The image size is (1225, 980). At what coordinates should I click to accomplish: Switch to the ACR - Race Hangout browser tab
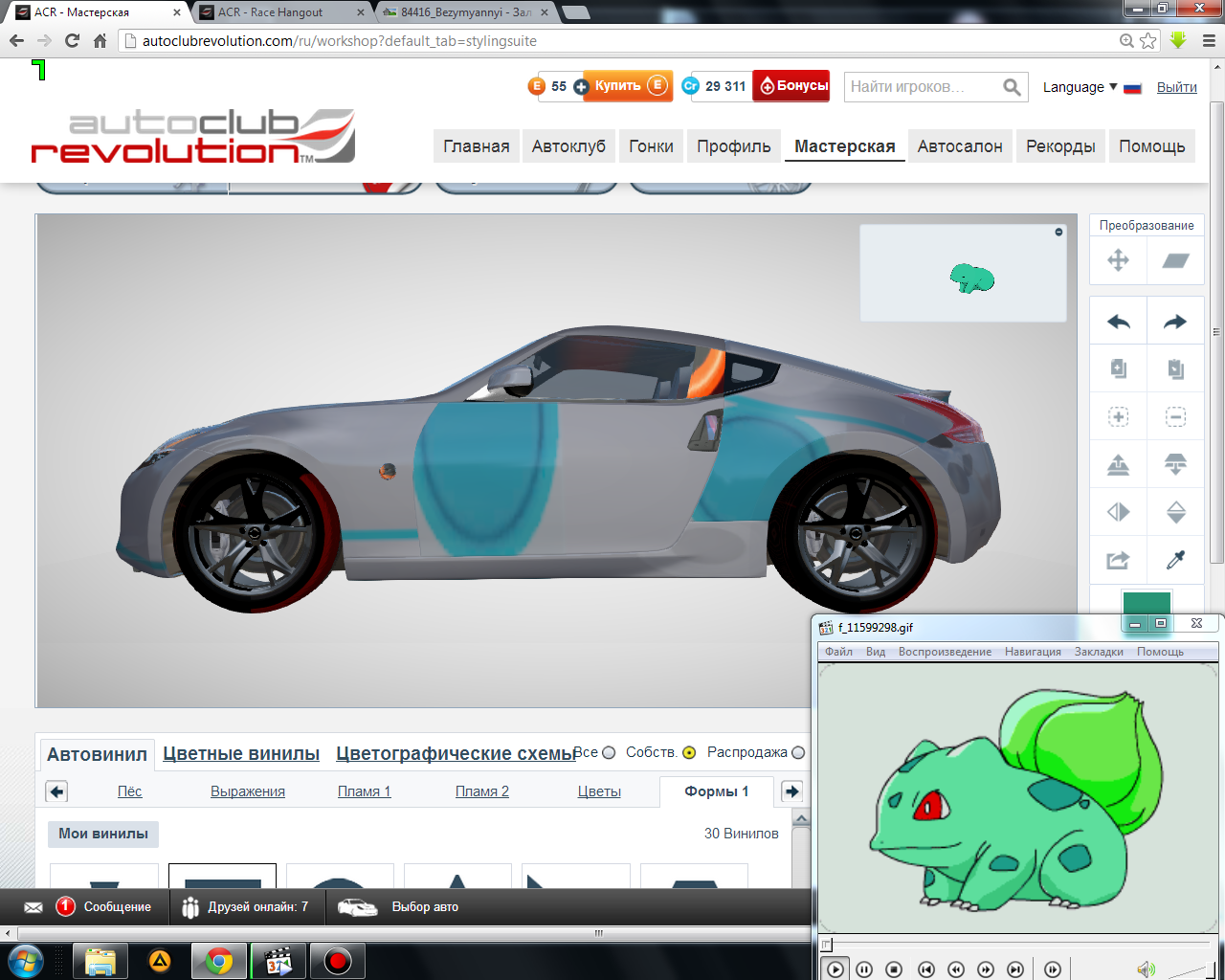click(x=271, y=12)
